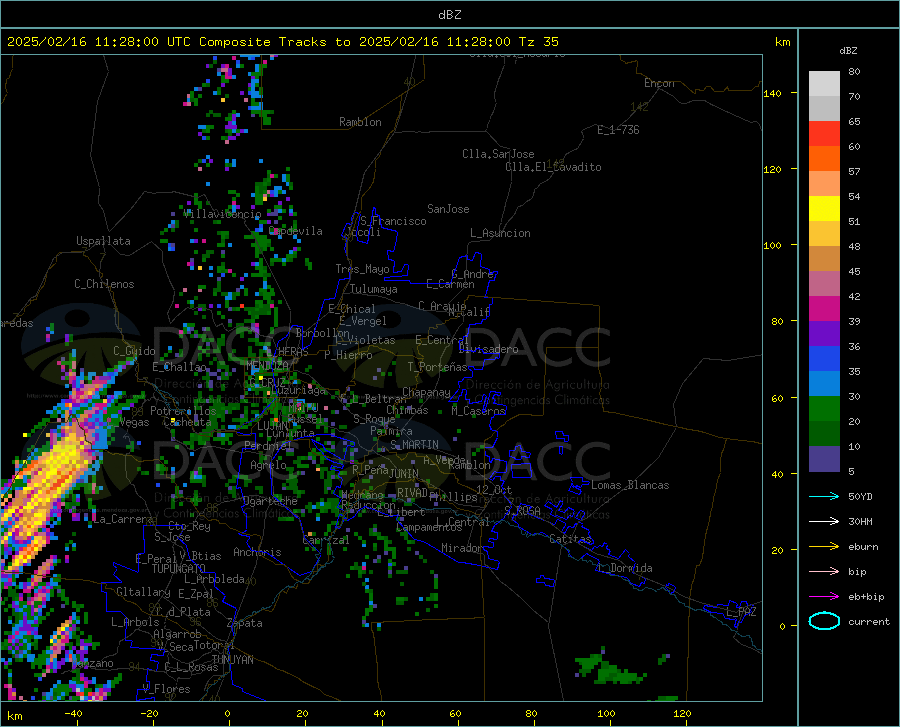Click the 'E_1-736' place label
Screen dimensions: 900x727
click(618, 130)
